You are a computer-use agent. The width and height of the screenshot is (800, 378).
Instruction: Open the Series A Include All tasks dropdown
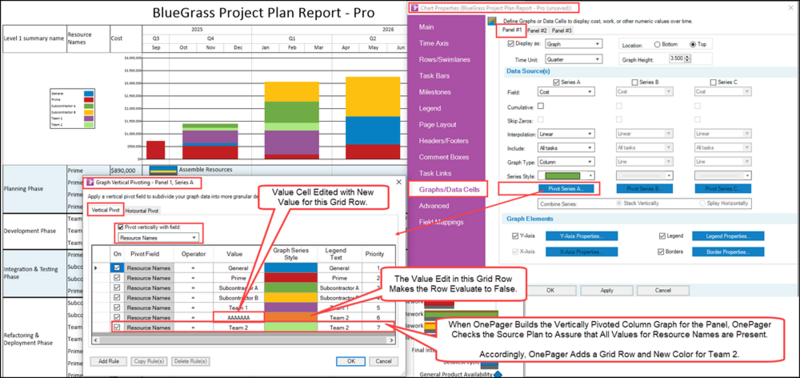[566, 147]
